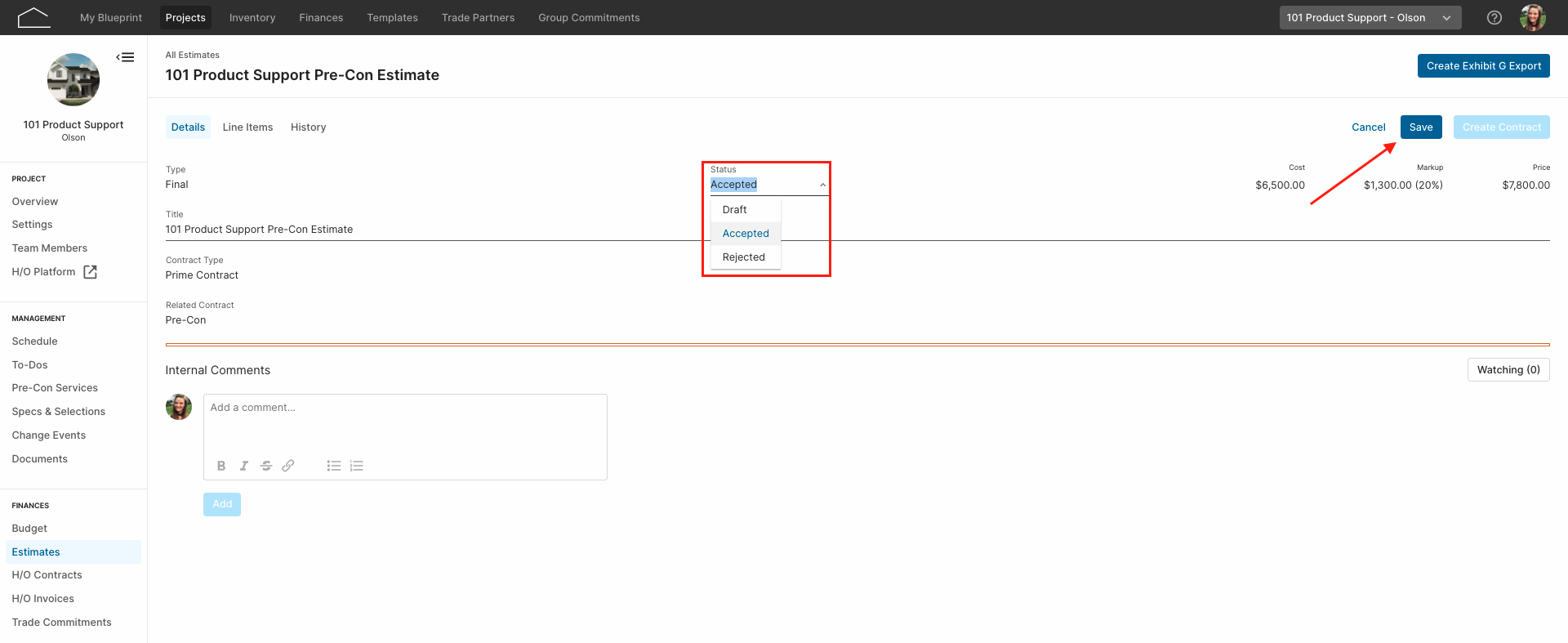The image size is (1568, 643).
Task: Switch to the History tab
Action: (308, 127)
